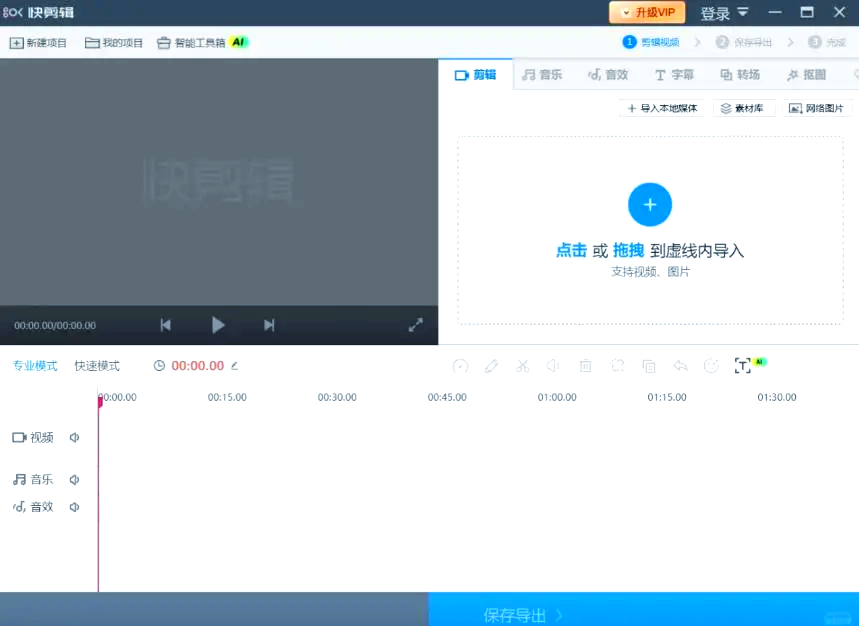
Task: Mute the 音乐 music track
Action: pos(75,480)
